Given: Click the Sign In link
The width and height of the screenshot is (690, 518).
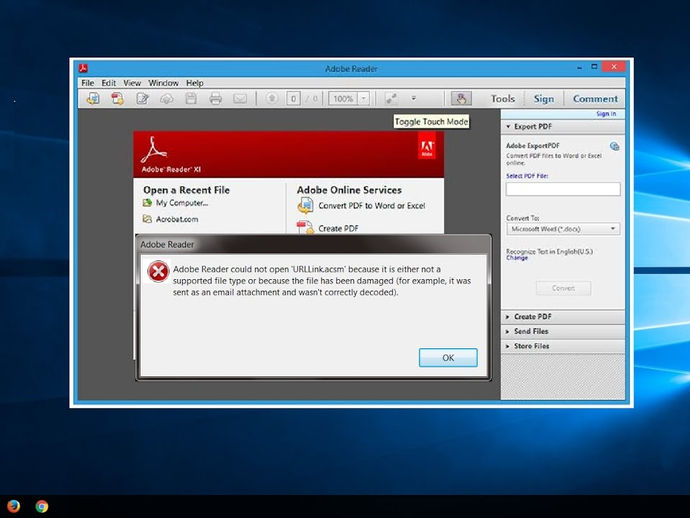Looking at the screenshot, I should click(606, 114).
